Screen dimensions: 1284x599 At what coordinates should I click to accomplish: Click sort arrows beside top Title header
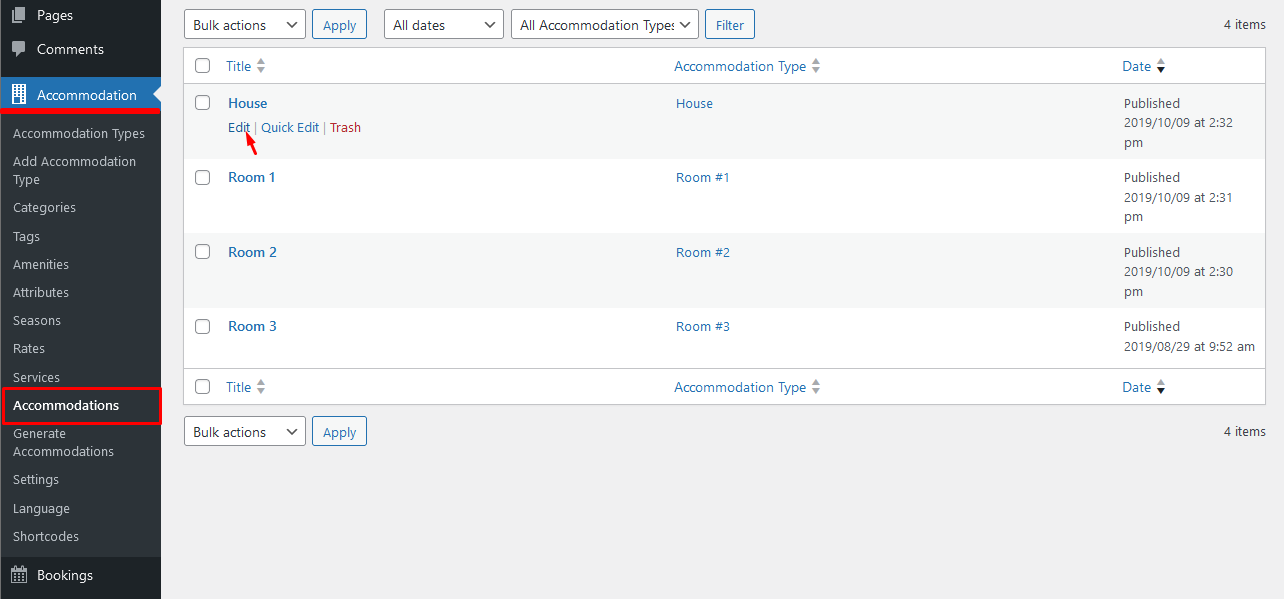[x=261, y=66]
